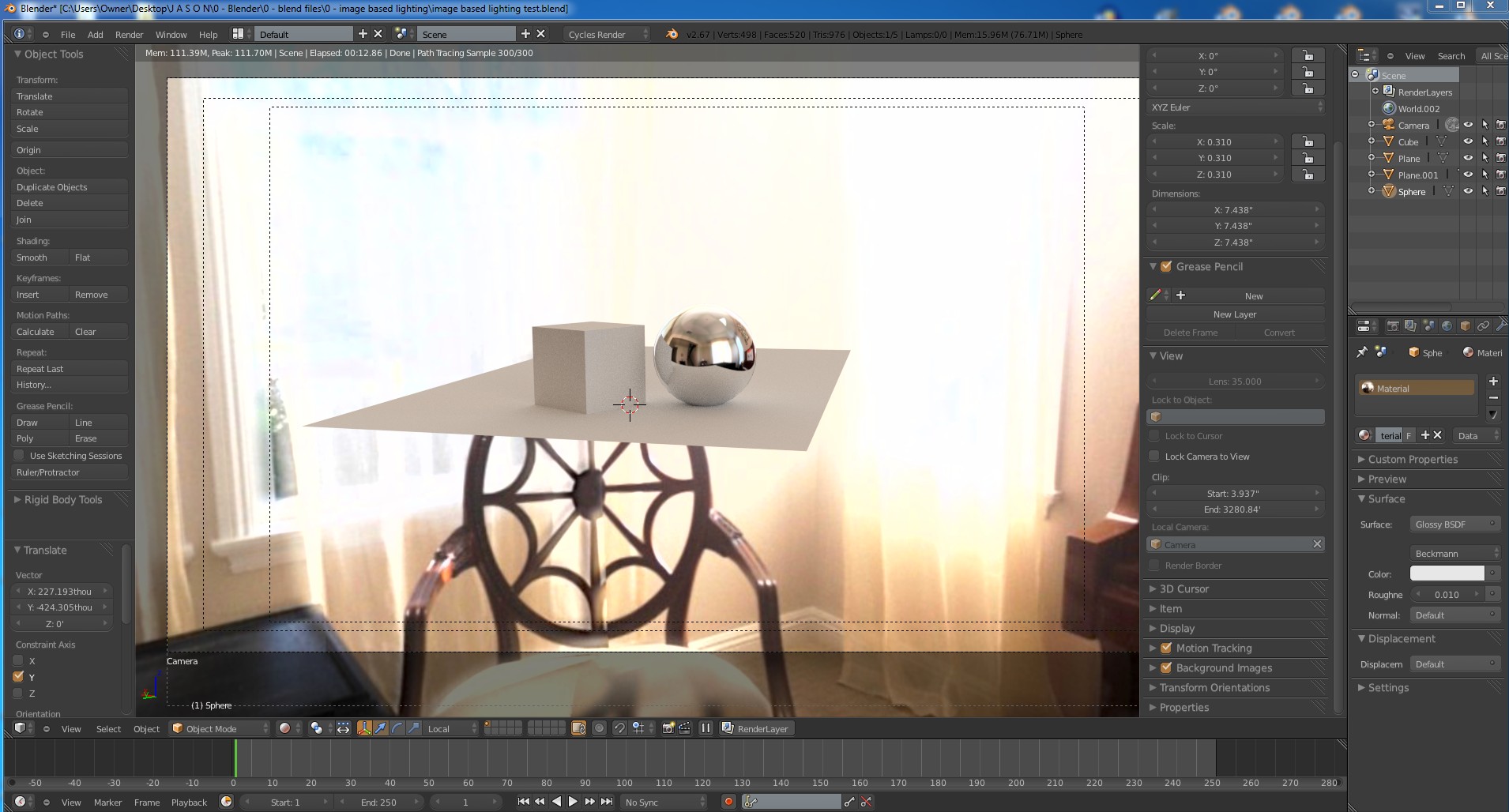Click the Sphere mesh icon in outliner

pos(1388,191)
